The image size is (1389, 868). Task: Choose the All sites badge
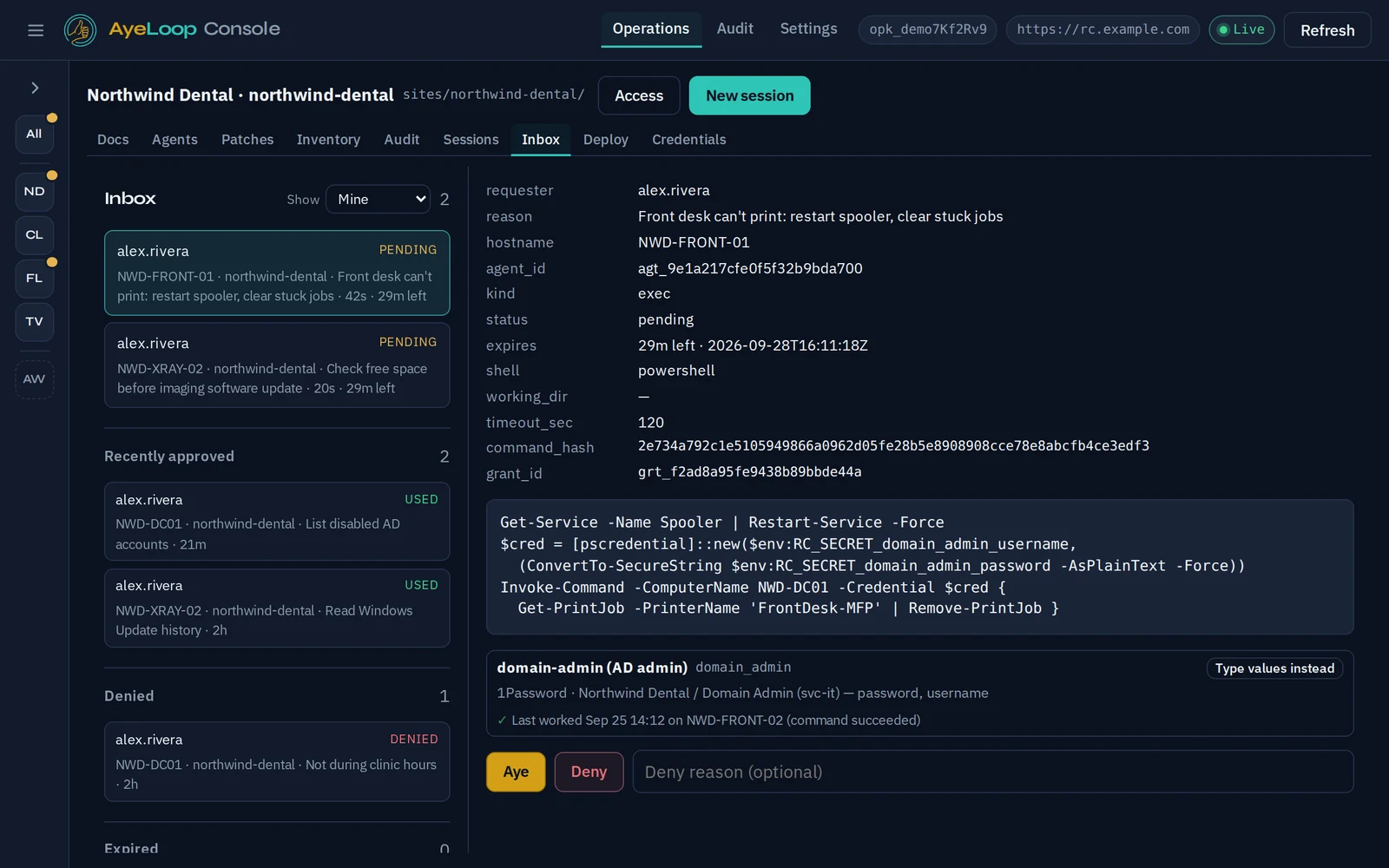[35, 135]
